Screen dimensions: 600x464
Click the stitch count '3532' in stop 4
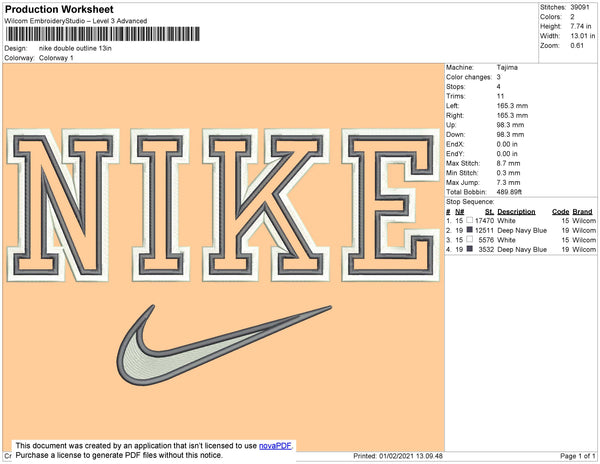486,249
